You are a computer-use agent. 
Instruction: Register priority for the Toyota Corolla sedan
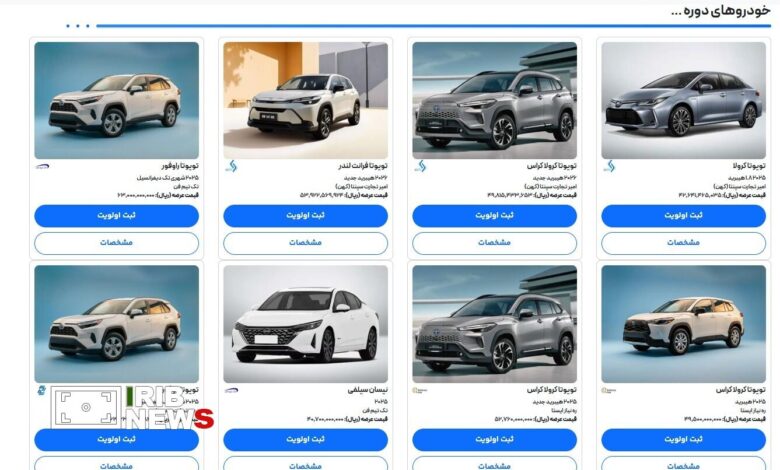click(683, 216)
